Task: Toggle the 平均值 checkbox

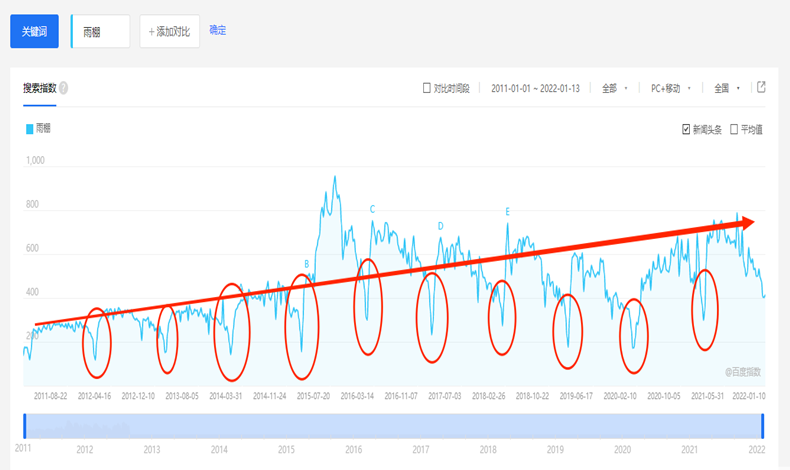Action: pyautogui.click(x=735, y=129)
